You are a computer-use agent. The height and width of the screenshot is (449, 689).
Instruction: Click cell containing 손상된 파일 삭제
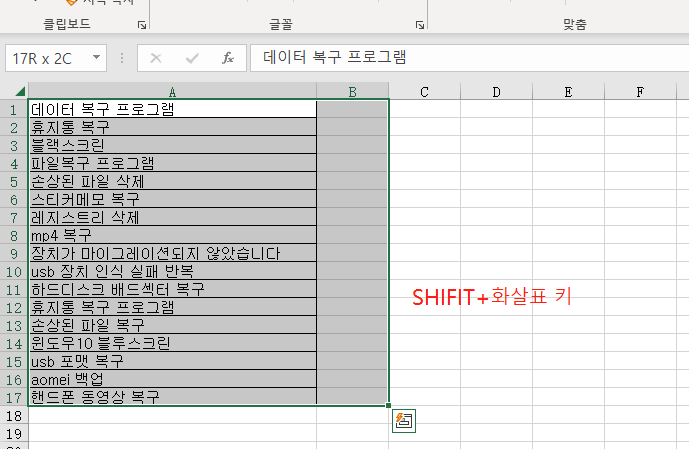pyautogui.click(x=172, y=181)
